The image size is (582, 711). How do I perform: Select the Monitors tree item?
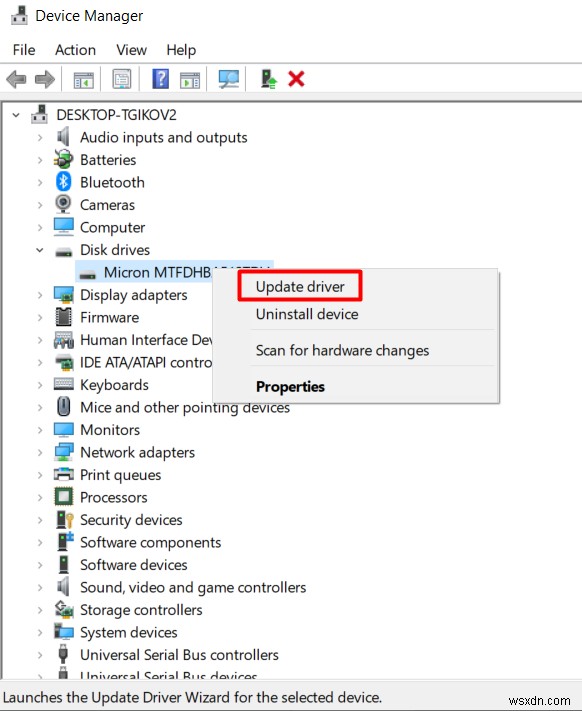[x=110, y=429]
